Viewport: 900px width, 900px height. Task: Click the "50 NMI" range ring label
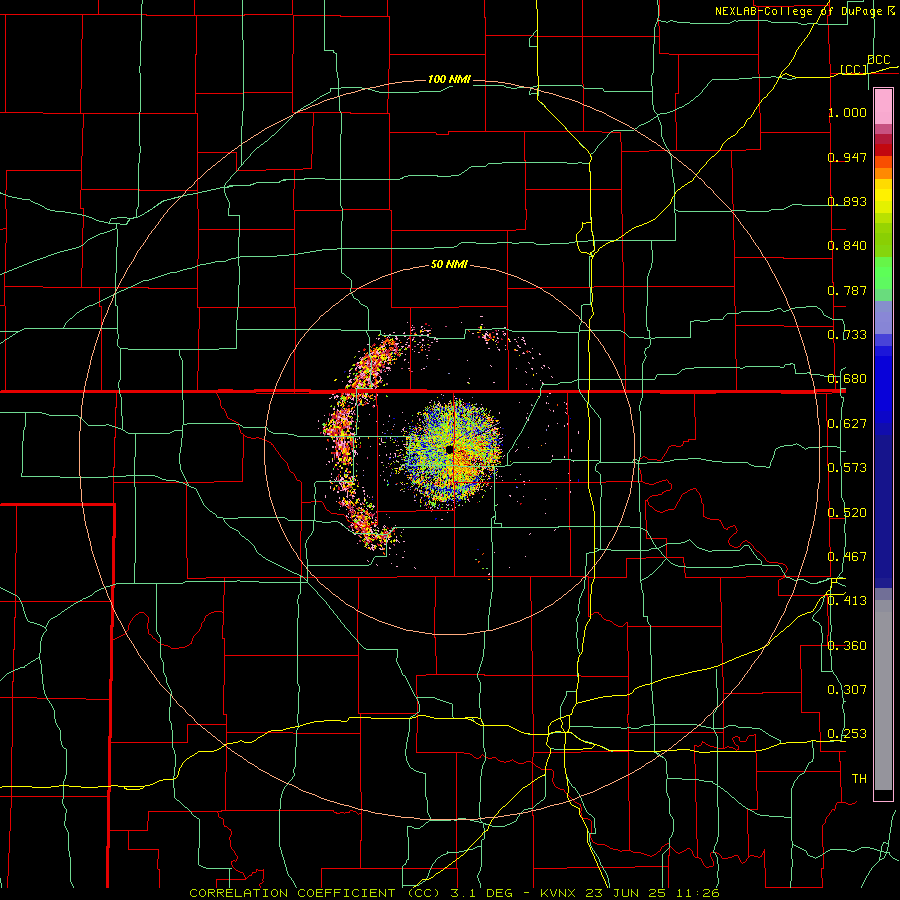pos(449,264)
